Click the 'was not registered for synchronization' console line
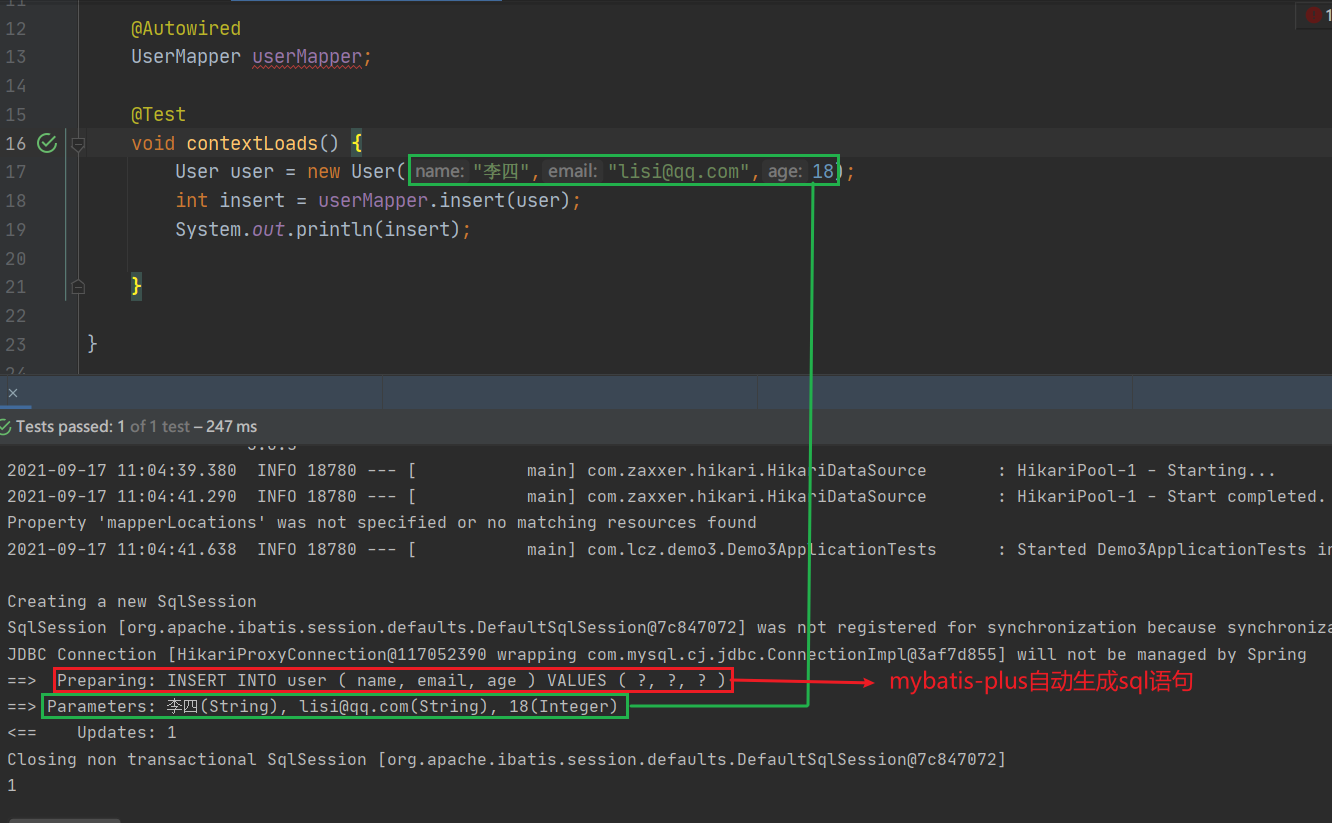This screenshot has width=1332, height=823. click(669, 628)
